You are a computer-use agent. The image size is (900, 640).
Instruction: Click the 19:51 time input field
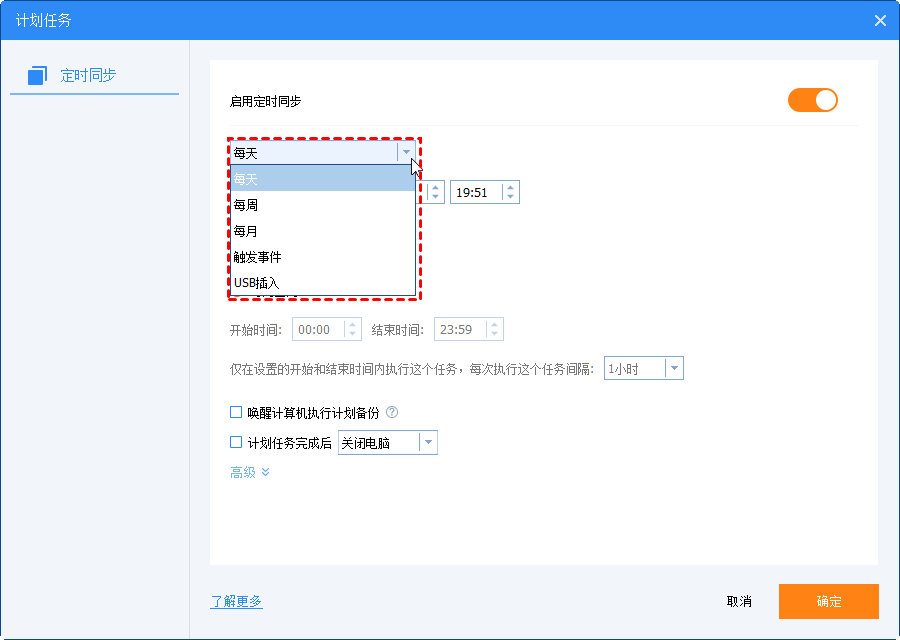pyautogui.click(x=475, y=192)
